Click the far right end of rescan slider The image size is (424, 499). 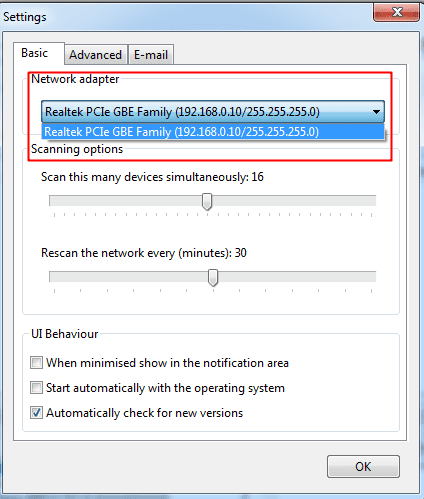click(x=371, y=277)
